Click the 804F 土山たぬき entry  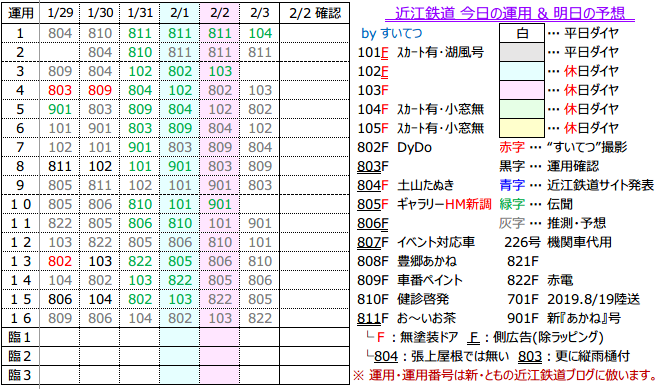[x=406, y=185]
